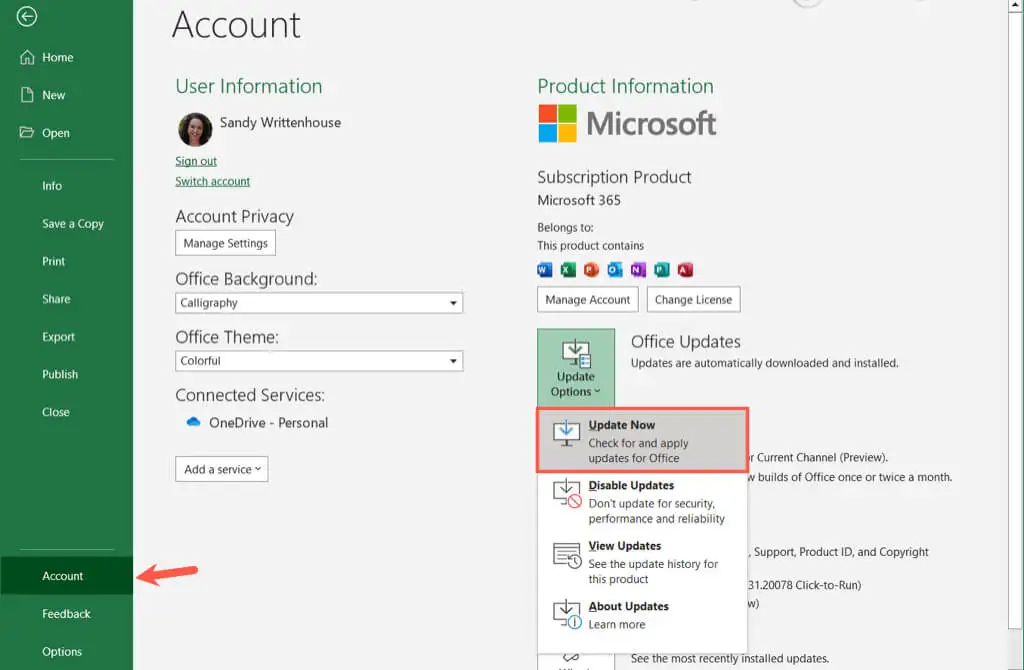Collapse the Update Options menu button
The height and width of the screenshot is (670, 1024).
click(x=576, y=367)
